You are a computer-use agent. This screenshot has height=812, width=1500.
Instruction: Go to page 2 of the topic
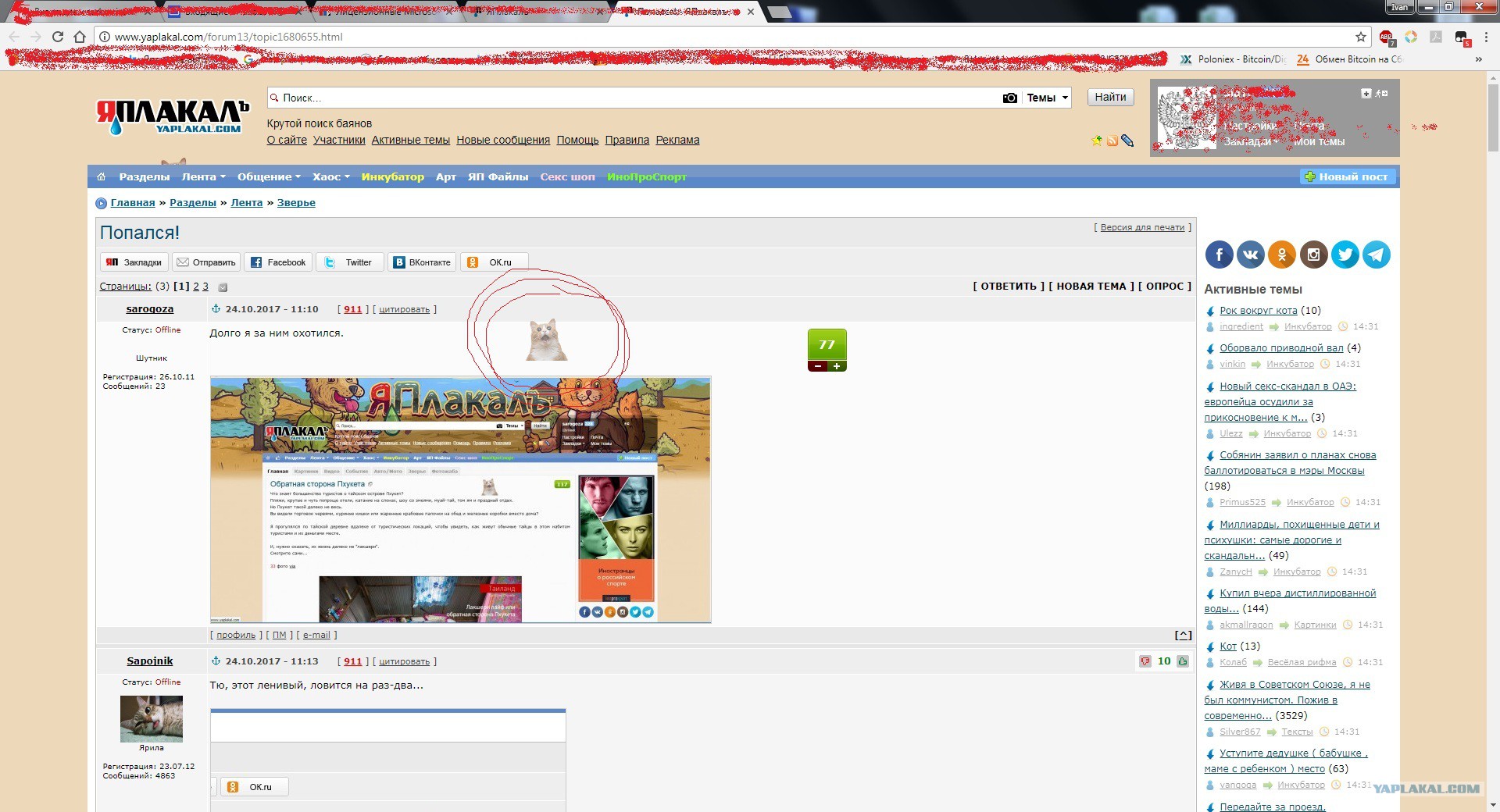pos(196,287)
